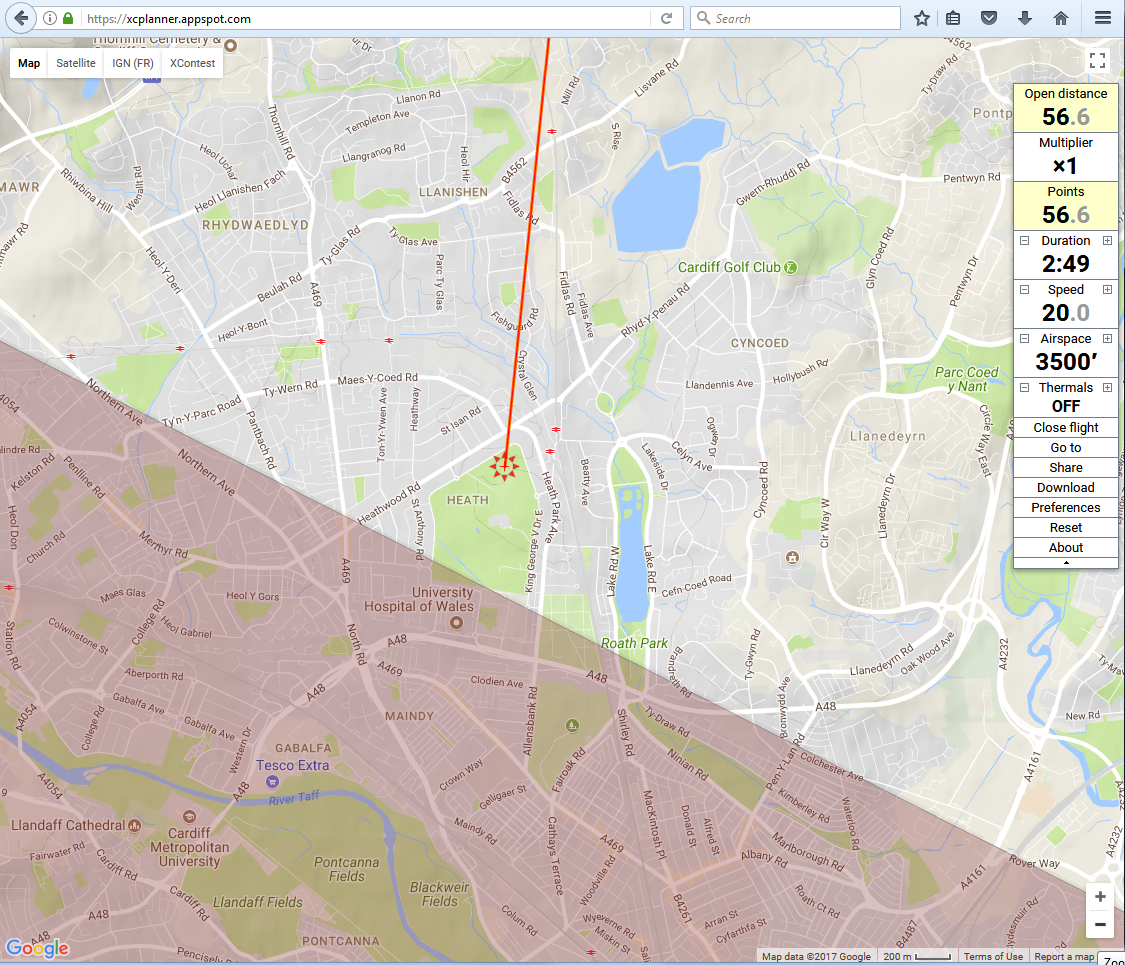Click the Pontcanna Fields label
Viewport: 1125px width, 965px height.
(x=347, y=869)
